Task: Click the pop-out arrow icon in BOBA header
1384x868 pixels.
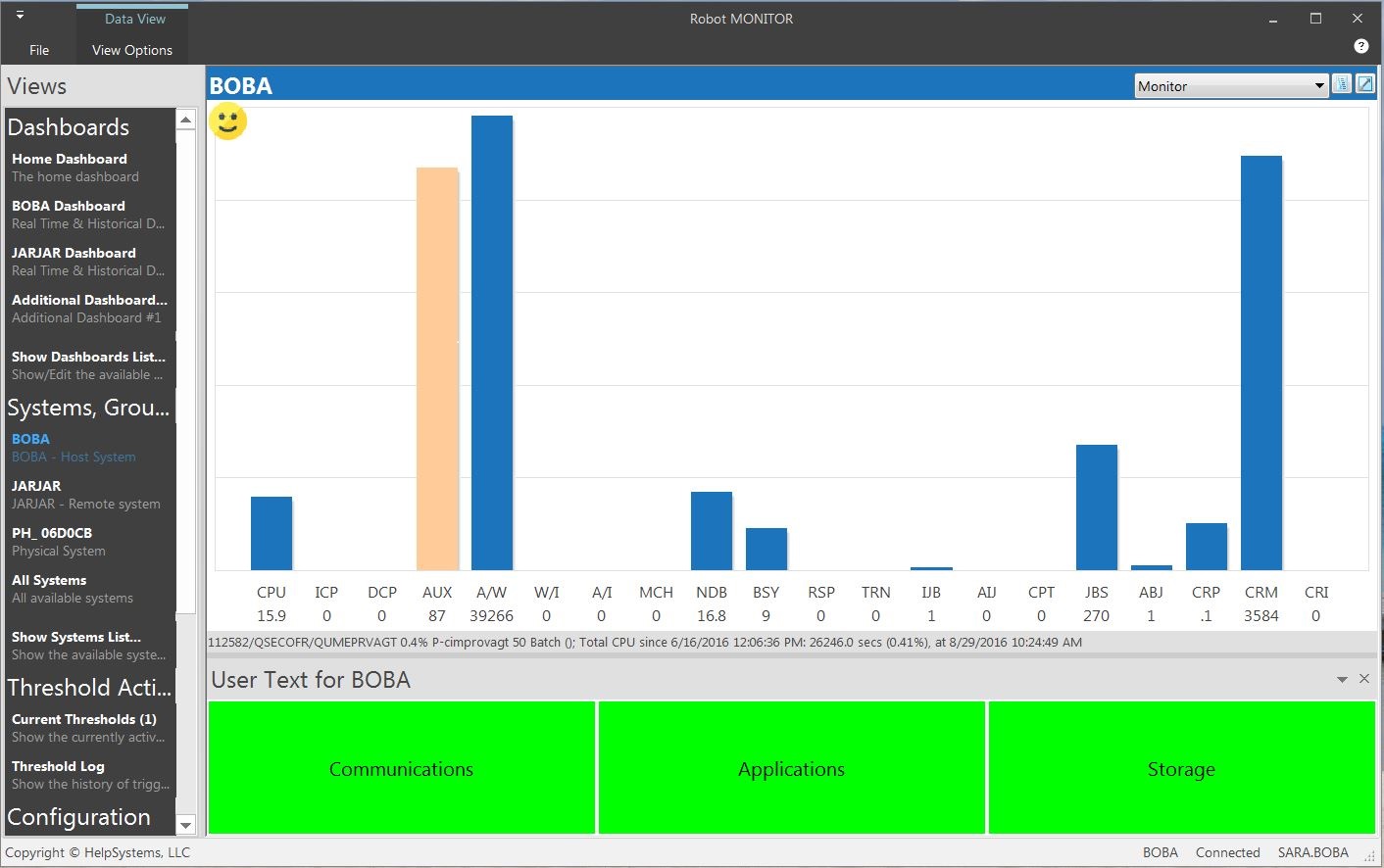Action: 1364,84
